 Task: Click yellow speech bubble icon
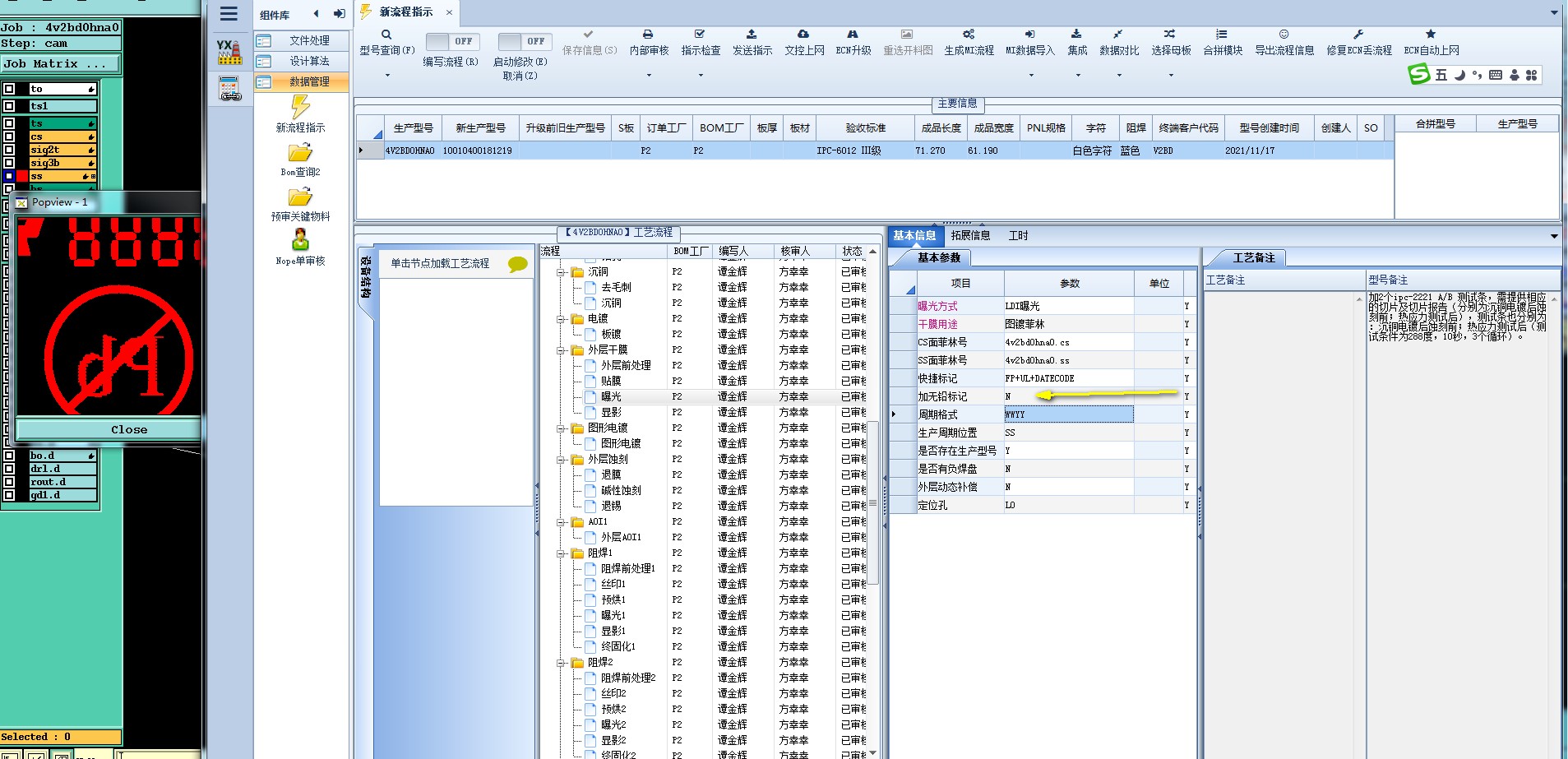[517, 265]
